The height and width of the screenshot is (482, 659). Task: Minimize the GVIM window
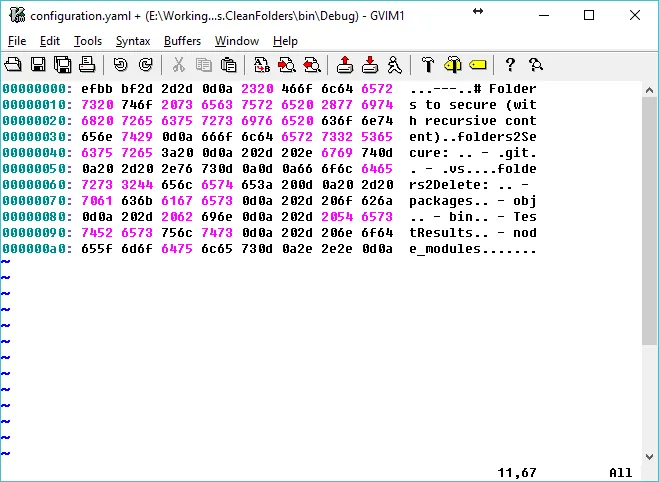click(x=544, y=15)
